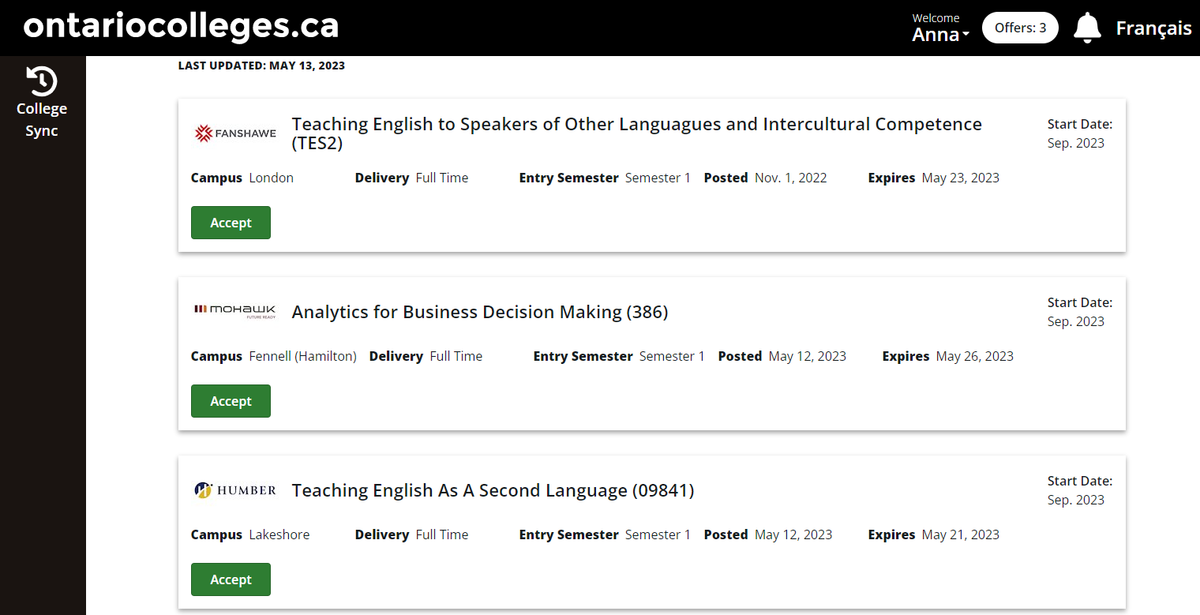The image size is (1200, 615).
Task: Accept the Mohawk Analytics offer
Action: point(231,401)
